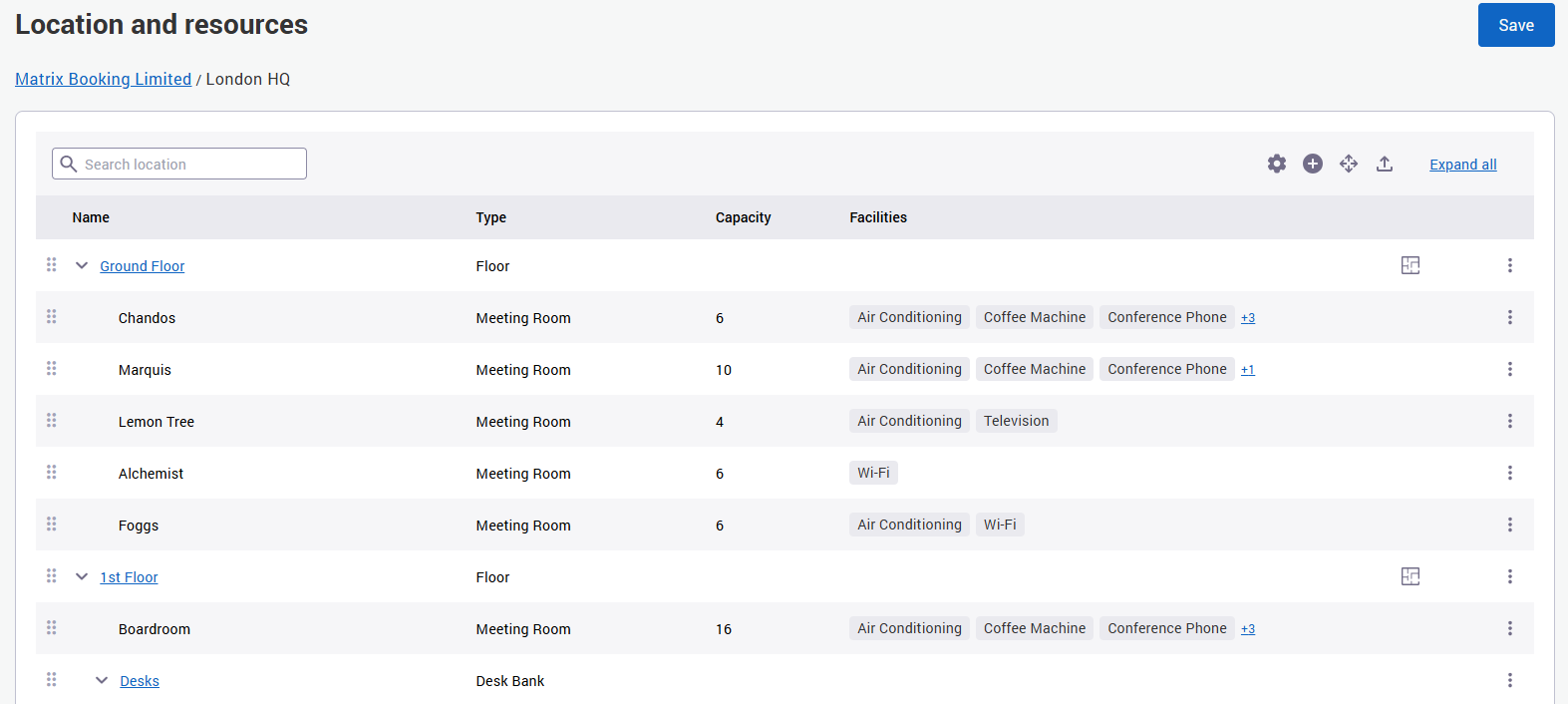
Task: Click drag handle of Foggs row
Action: pos(52,524)
